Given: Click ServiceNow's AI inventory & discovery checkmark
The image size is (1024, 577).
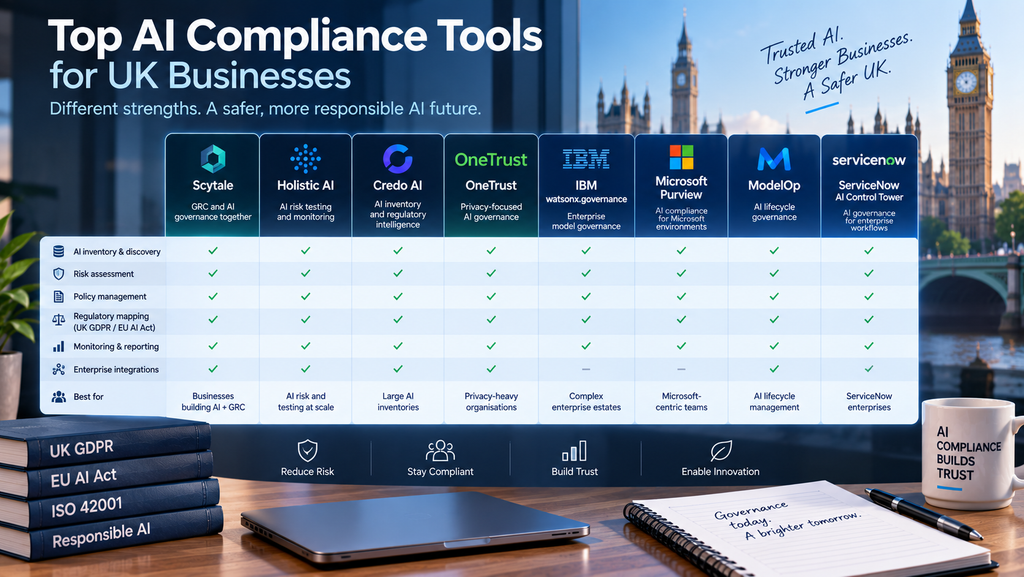Looking at the screenshot, I should point(869,251).
